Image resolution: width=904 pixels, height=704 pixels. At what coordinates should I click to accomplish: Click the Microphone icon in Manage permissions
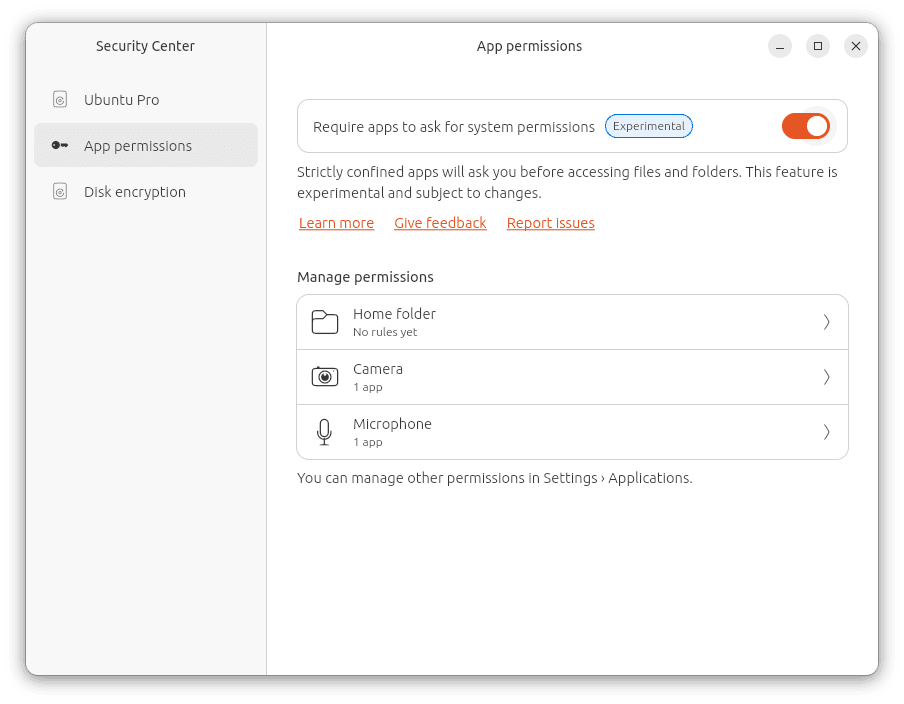click(x=324, y=431)
